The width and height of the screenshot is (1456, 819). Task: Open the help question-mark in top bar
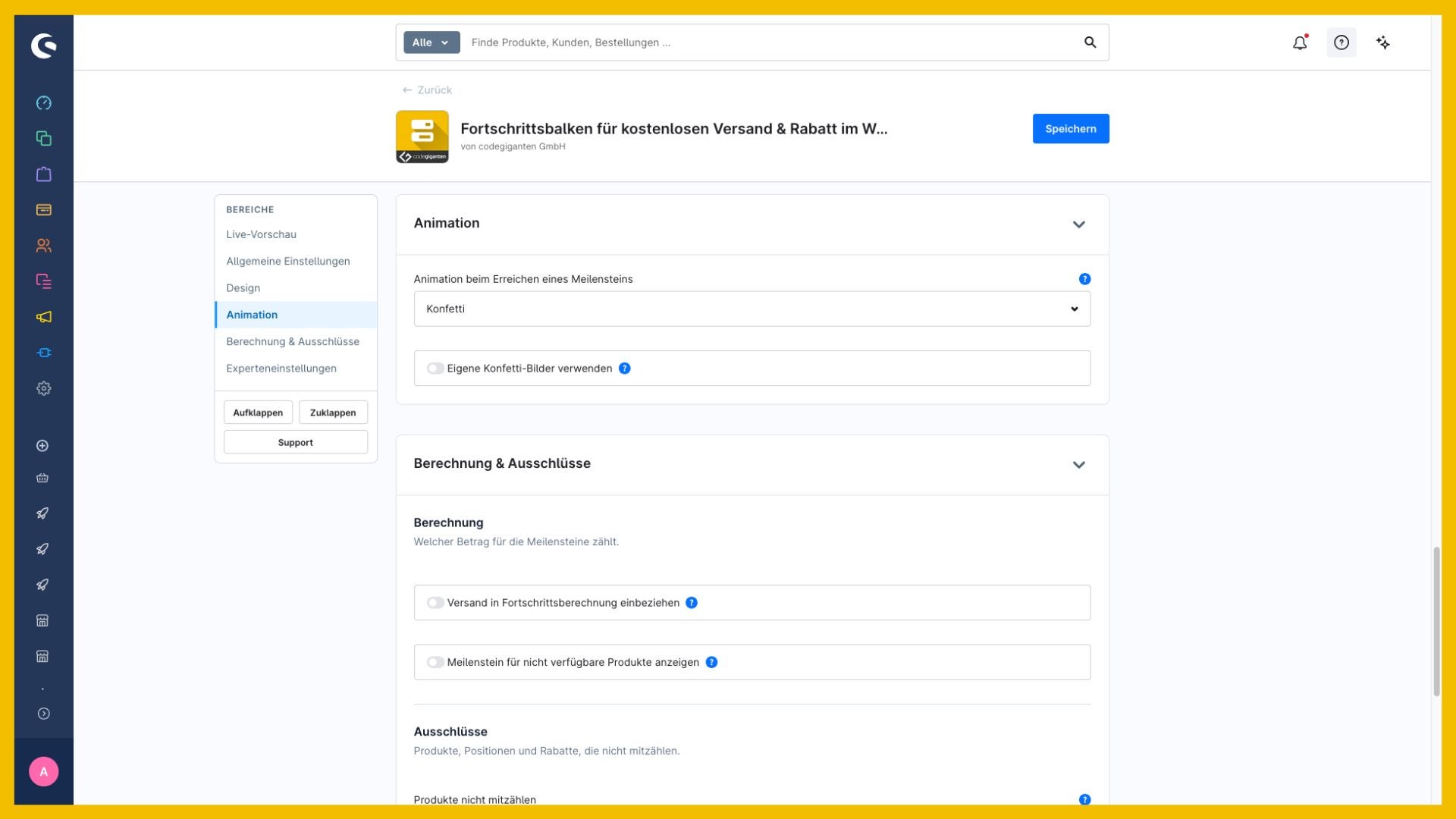[1341, 42]
